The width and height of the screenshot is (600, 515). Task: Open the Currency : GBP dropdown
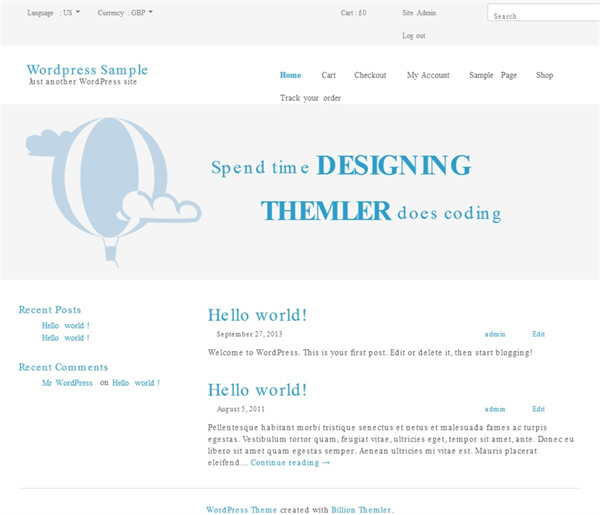(x=125, y=13)
